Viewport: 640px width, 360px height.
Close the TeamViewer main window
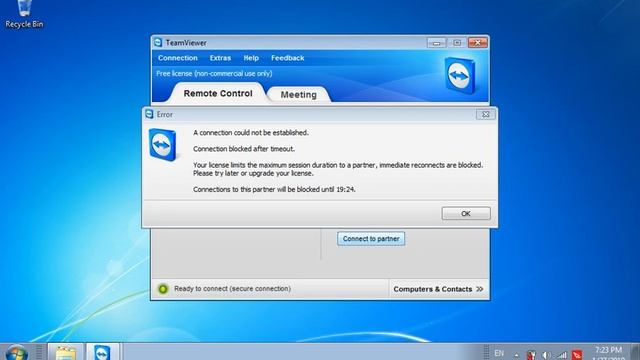click(478, 42)
